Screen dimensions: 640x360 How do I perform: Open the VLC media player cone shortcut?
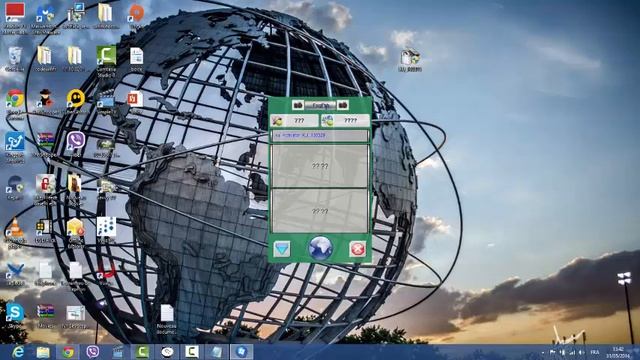pos(15,228)
